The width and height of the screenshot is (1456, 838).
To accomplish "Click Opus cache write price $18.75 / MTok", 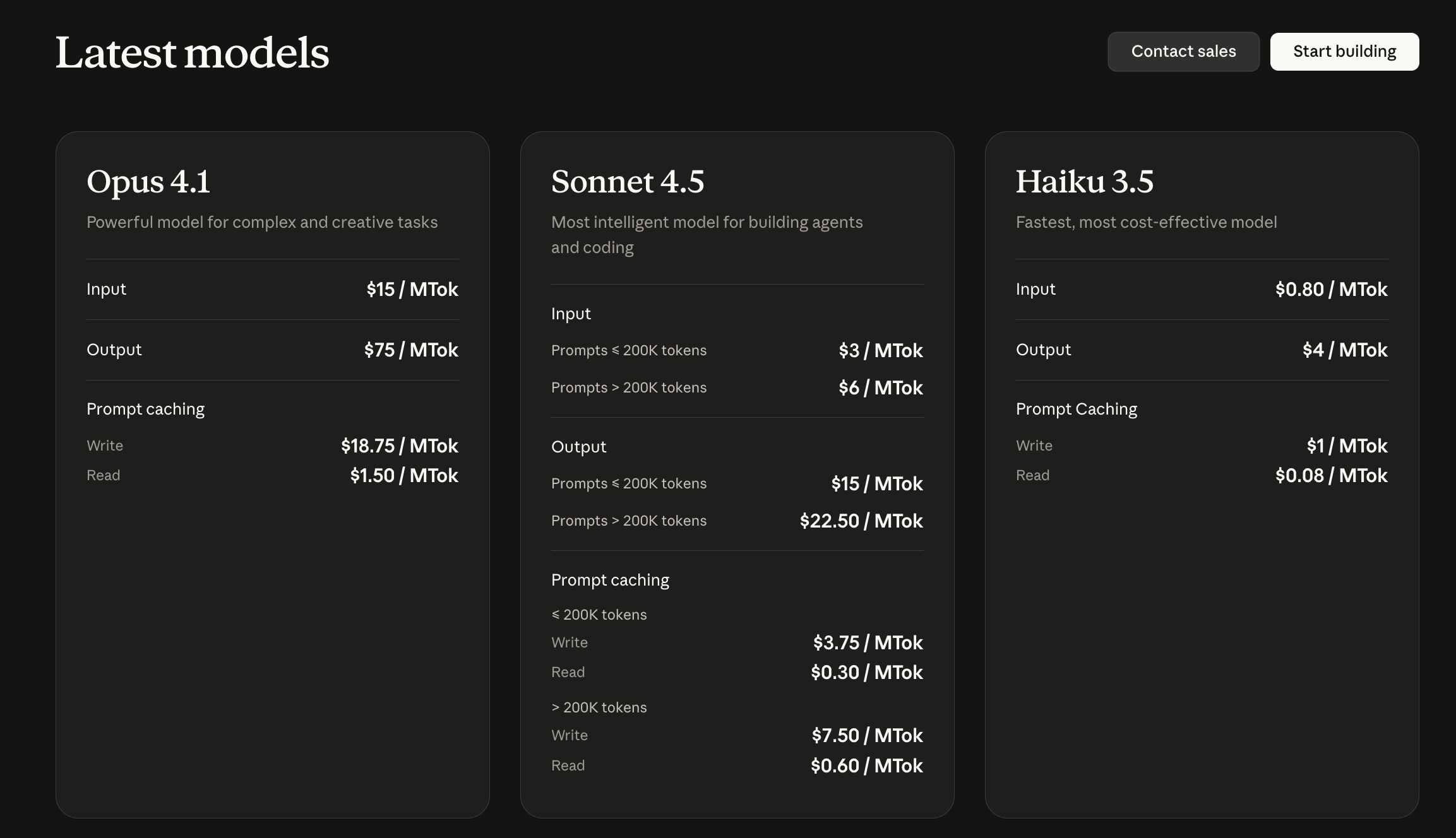I will [x=399, y=446].
